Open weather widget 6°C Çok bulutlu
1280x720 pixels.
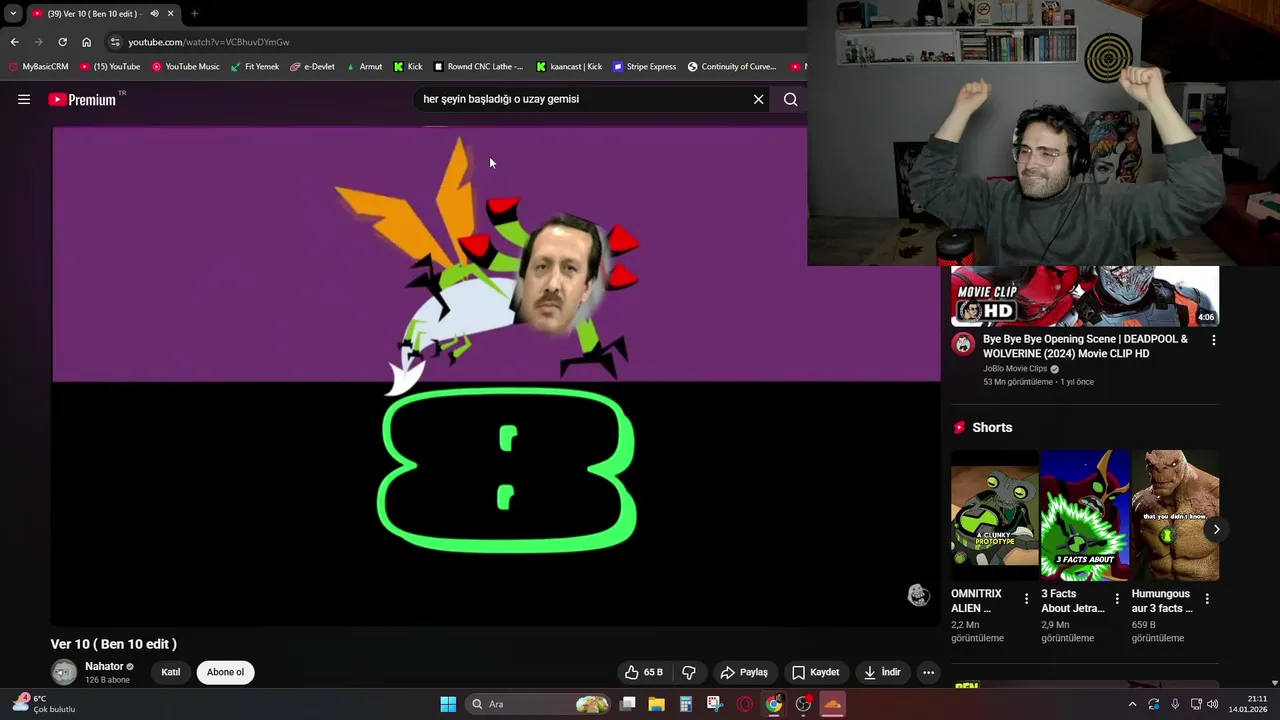point(45,704)
